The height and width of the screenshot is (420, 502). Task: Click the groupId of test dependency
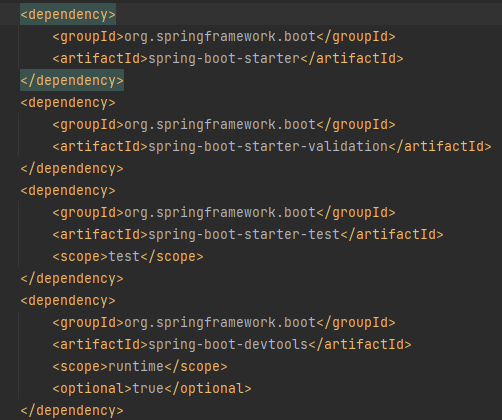tap(220, 213)
